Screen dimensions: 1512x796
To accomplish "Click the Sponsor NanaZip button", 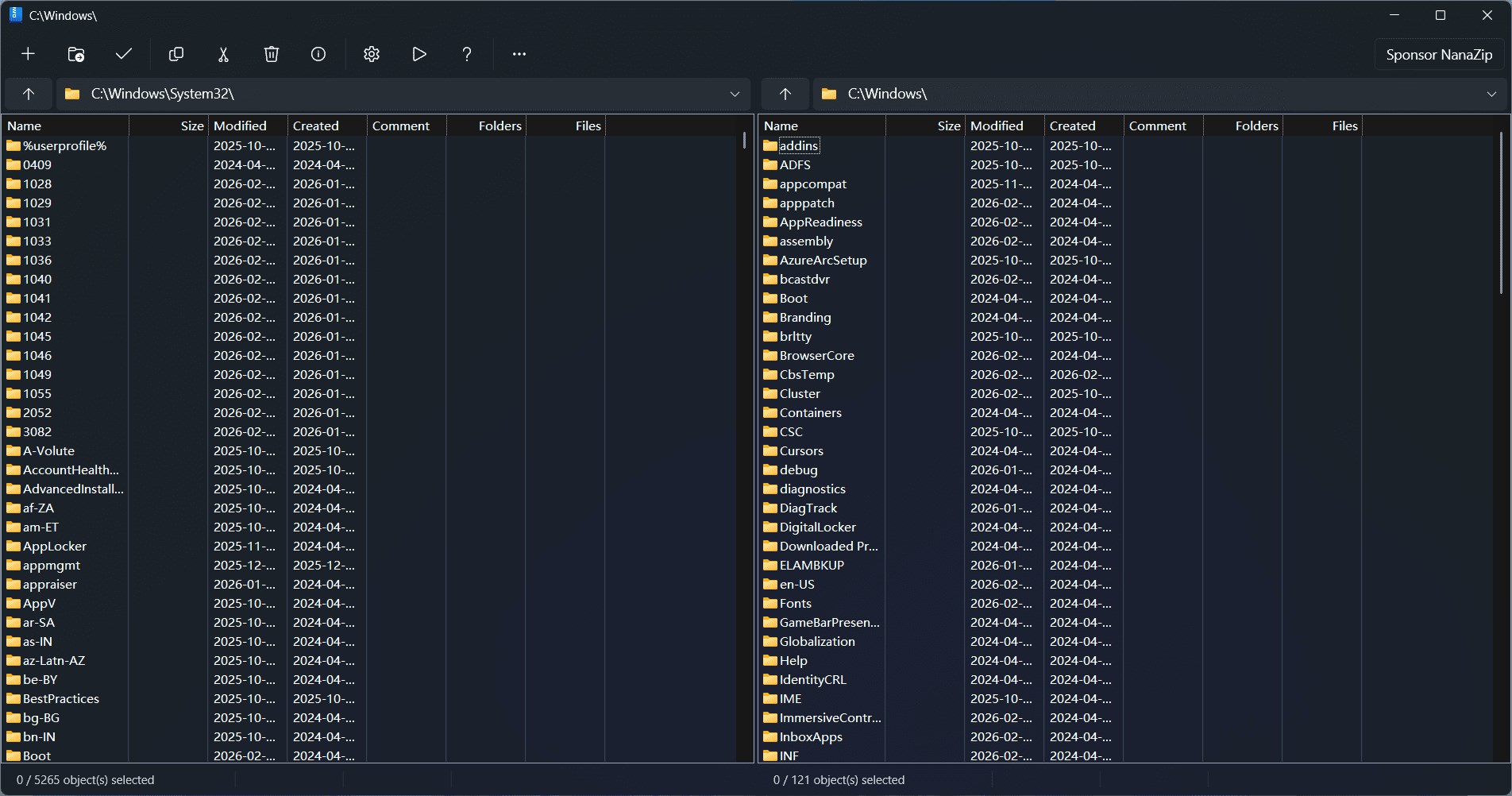I will pos(1438,54).
